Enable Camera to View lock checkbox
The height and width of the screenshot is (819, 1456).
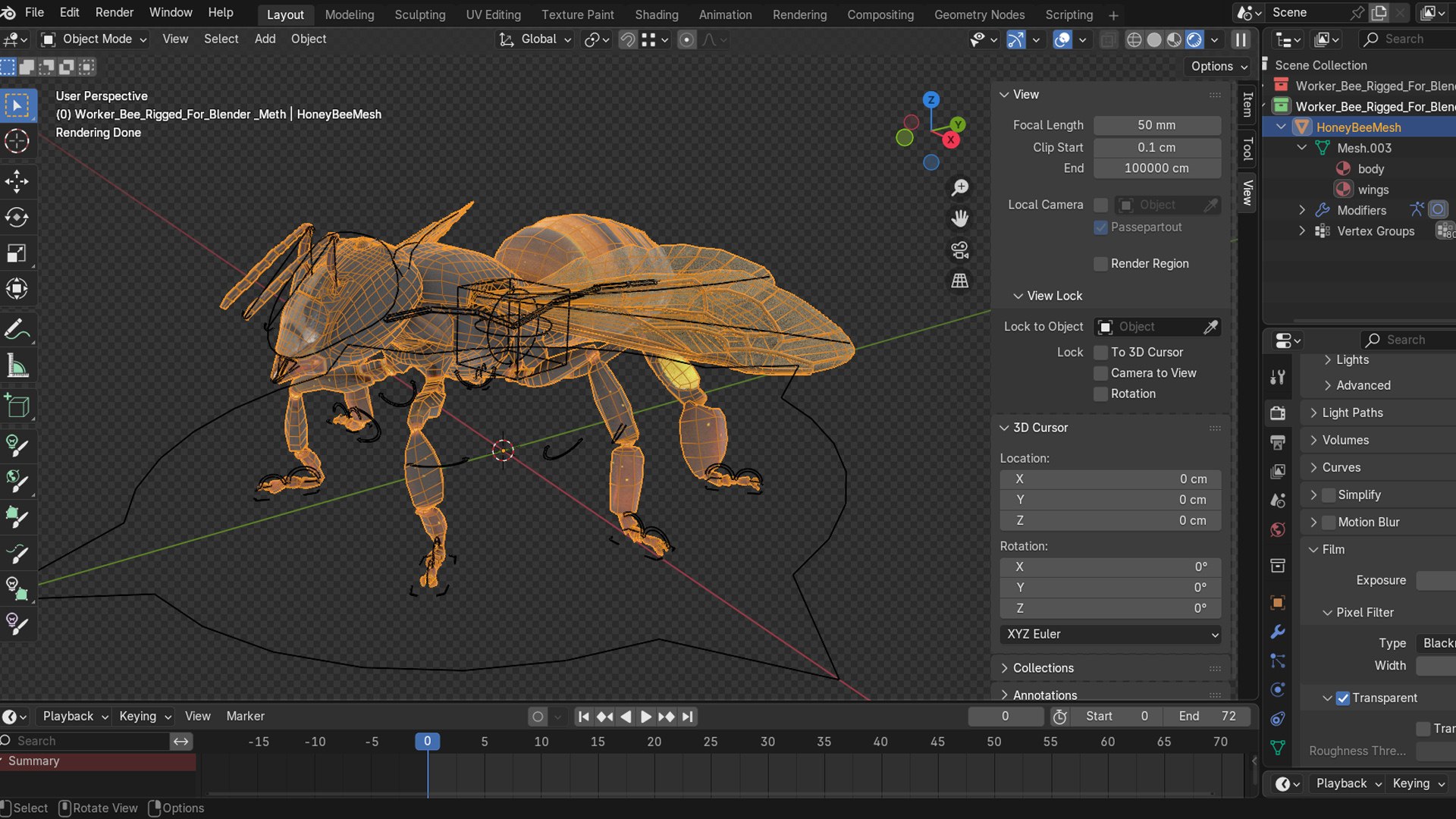[1100, 373]
